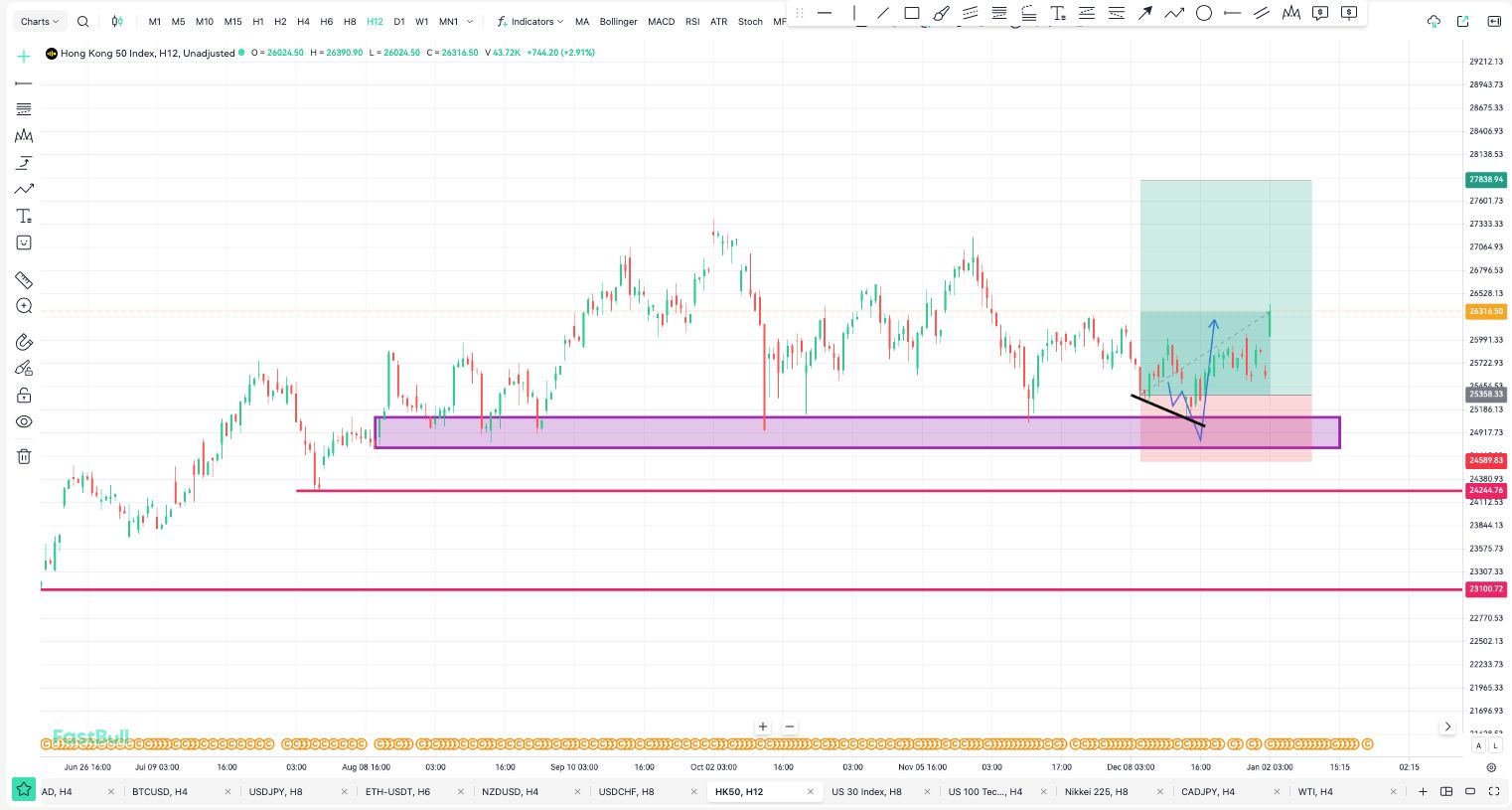Open the Charts dropdown menu
This screenshot has height=810, width=1512.
tap(40, 22)
